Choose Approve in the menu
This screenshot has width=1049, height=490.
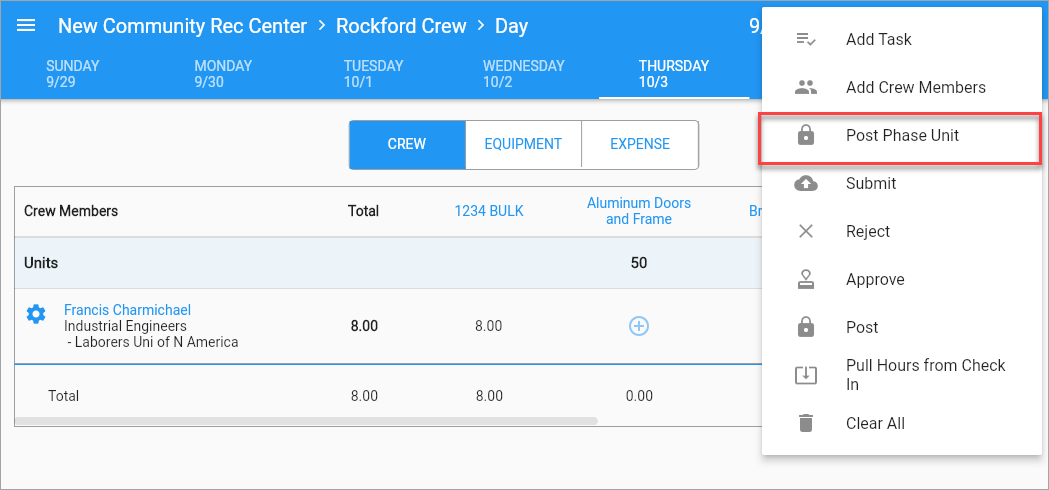pyautogui.click(x=902, y=280)
